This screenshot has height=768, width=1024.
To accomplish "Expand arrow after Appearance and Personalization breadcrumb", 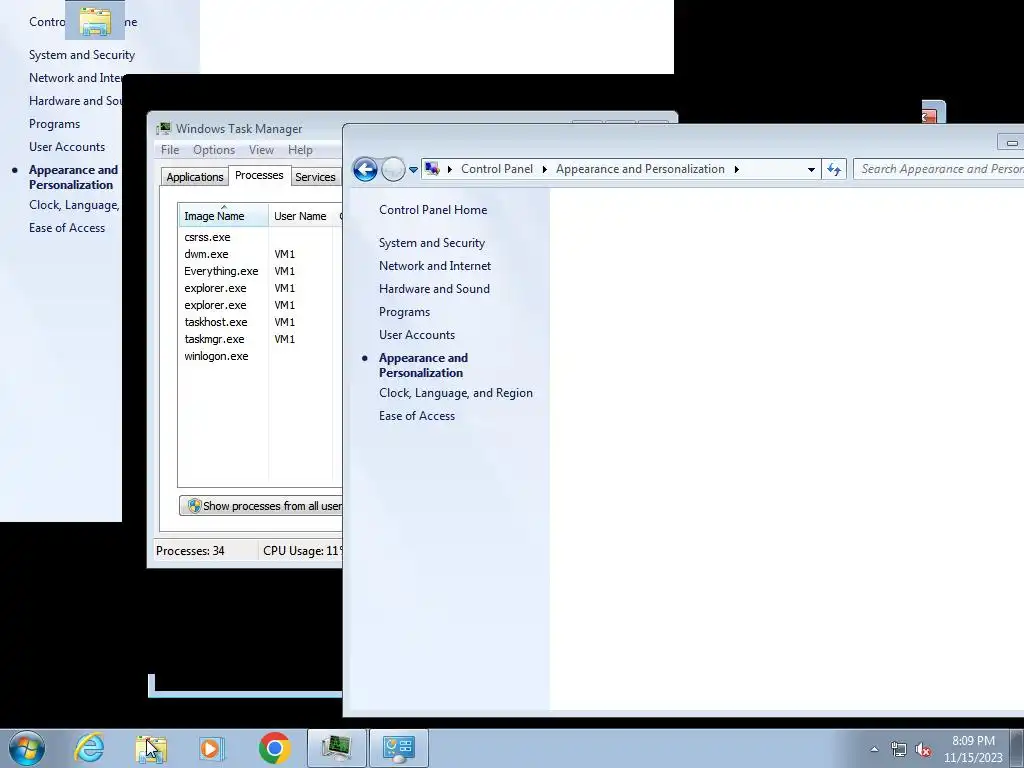I will point(737,169).
